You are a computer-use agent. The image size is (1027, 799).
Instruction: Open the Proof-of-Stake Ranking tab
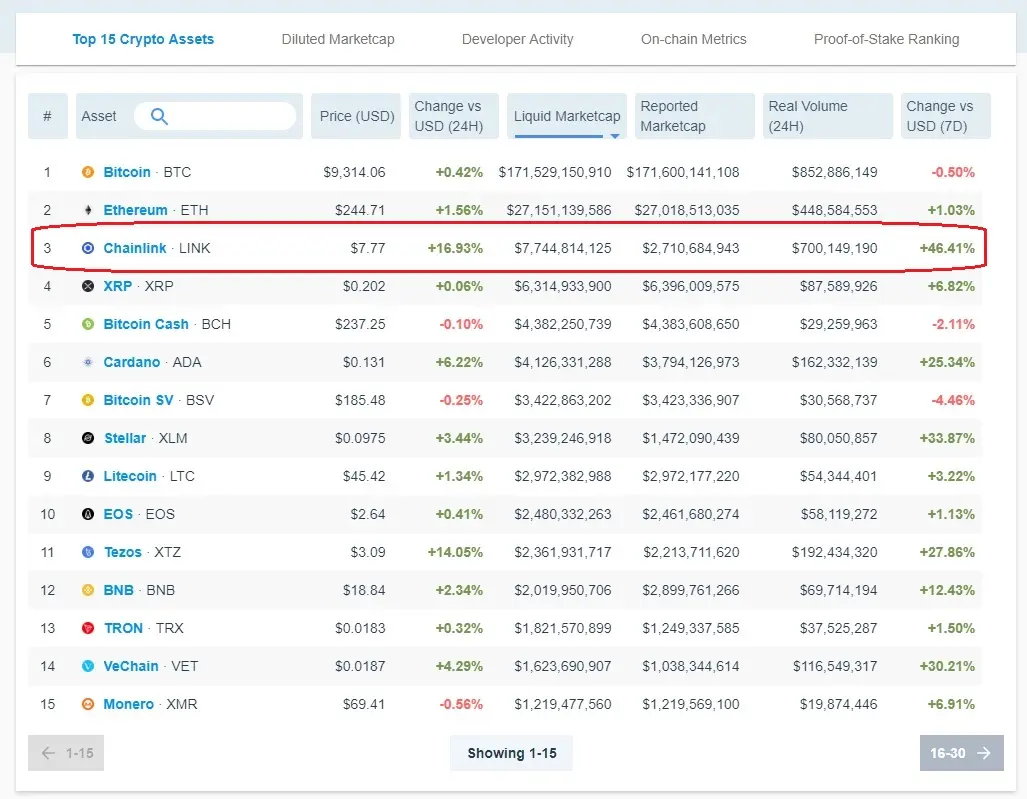pyautogui.click(x=886, y=39)
